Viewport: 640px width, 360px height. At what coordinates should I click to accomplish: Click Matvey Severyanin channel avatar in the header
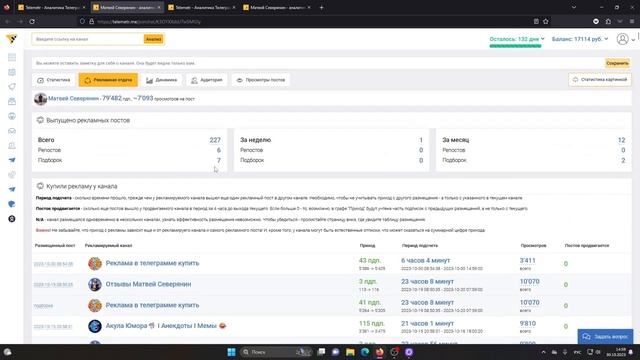click(40, 99)
